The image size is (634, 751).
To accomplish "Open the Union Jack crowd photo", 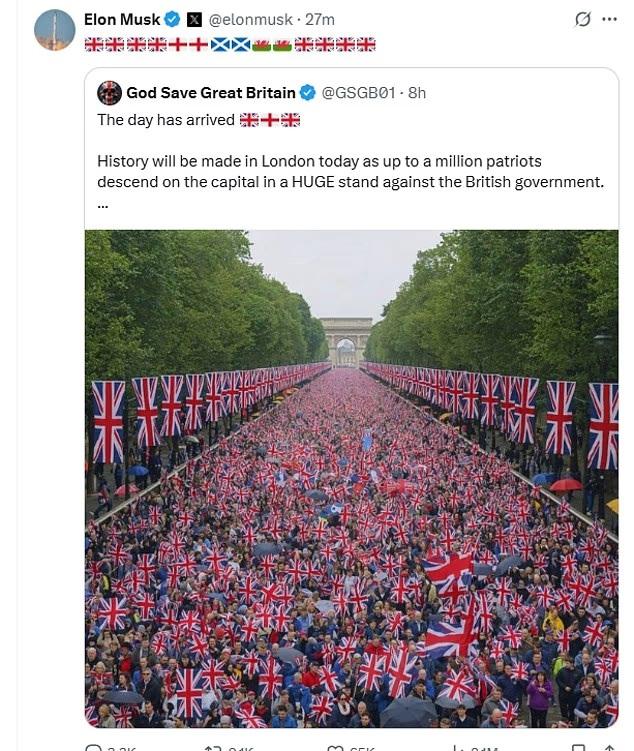I will pyautogui.click(x=351, y=478).
